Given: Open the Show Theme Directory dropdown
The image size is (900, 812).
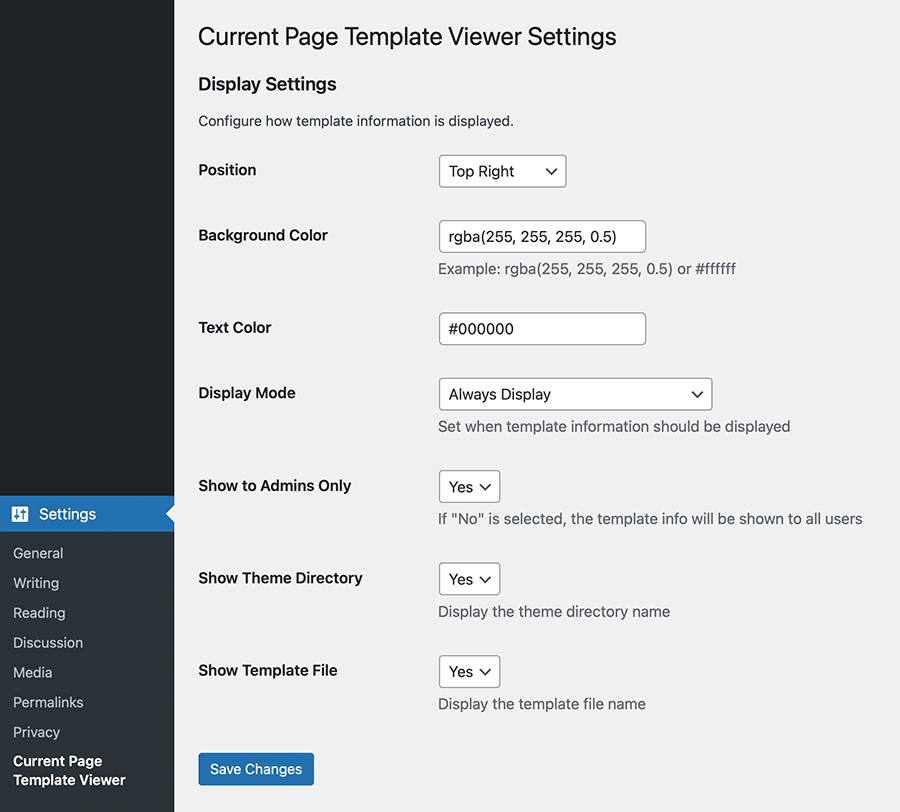Looking at the screenshot, I should pyautogui.click(x=469, y=579).
